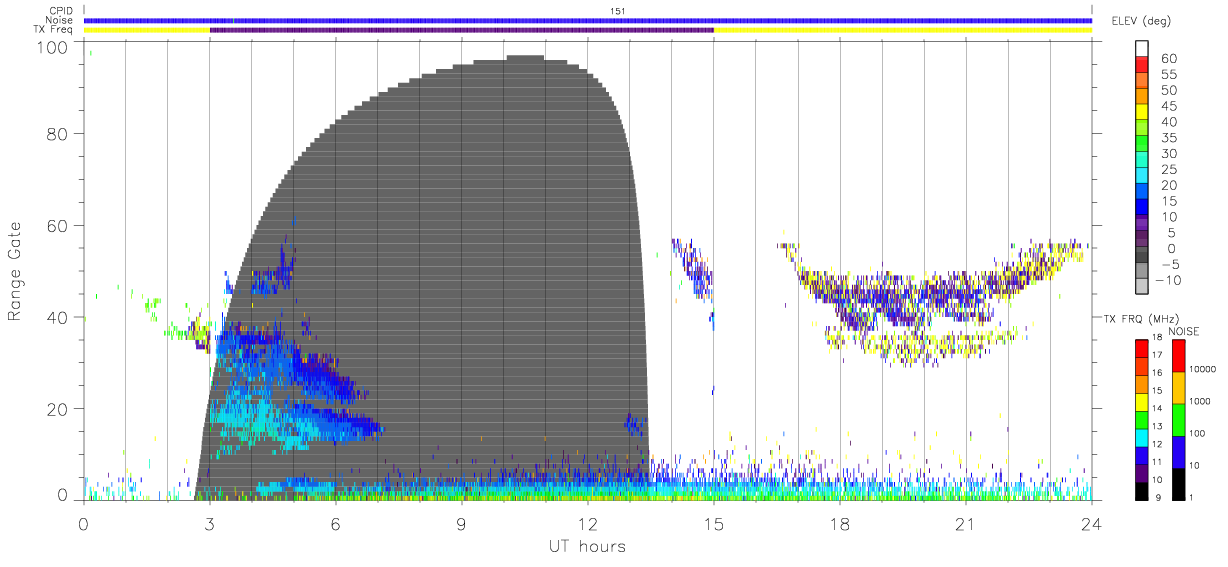The height and width of the screenshot is (567, 1228).
Task: Click x-axis tick label 6
Action: (x=336, y=524)
